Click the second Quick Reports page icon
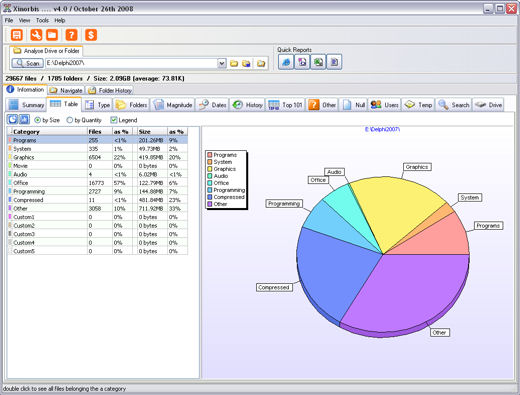 [302, 62]
